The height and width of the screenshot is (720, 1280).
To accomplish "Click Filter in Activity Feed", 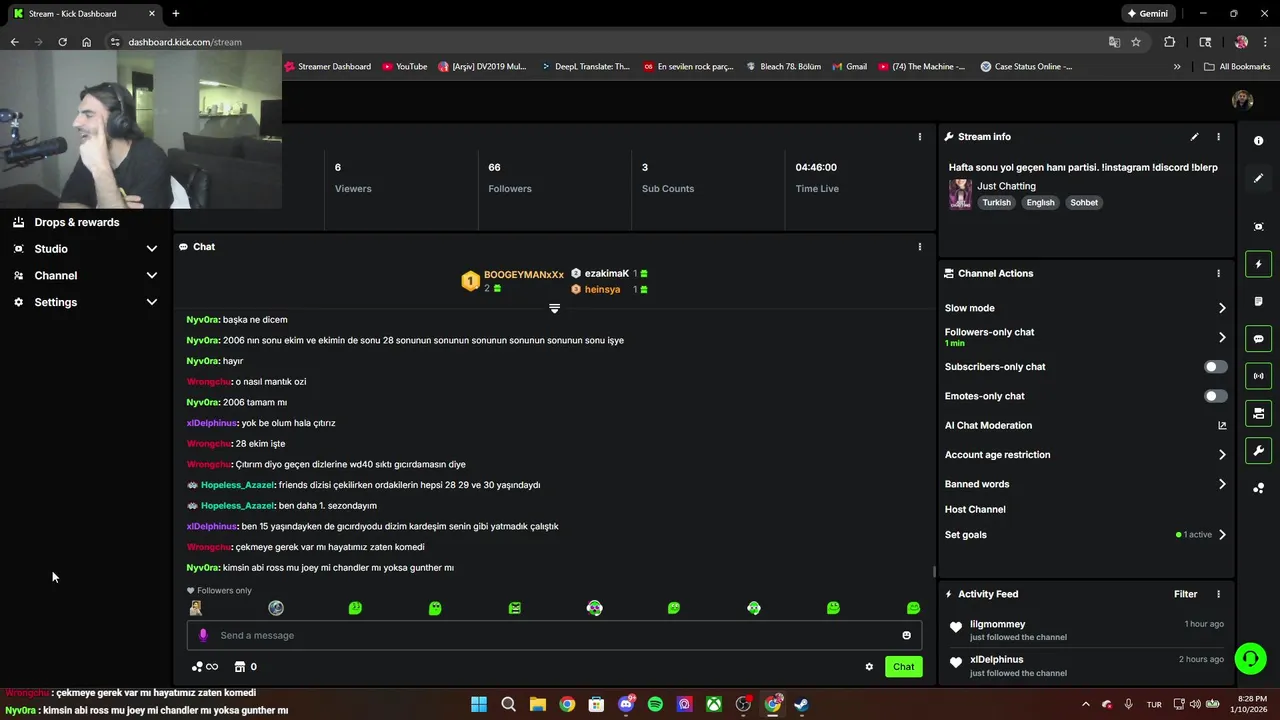I will click(x=1185, y=594).
